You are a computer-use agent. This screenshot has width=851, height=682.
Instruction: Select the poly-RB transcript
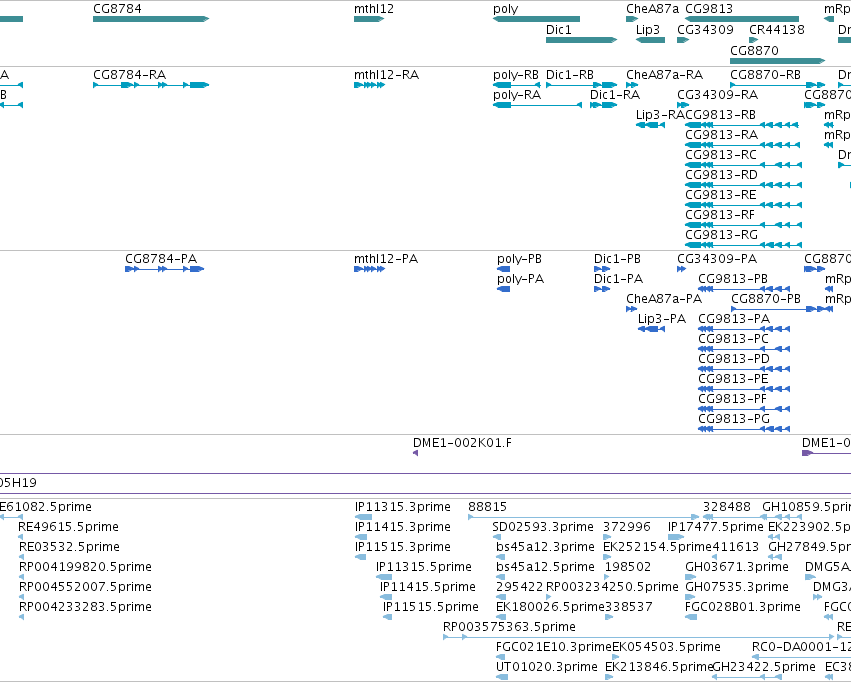pyautogui.click(x=517, y=85)
